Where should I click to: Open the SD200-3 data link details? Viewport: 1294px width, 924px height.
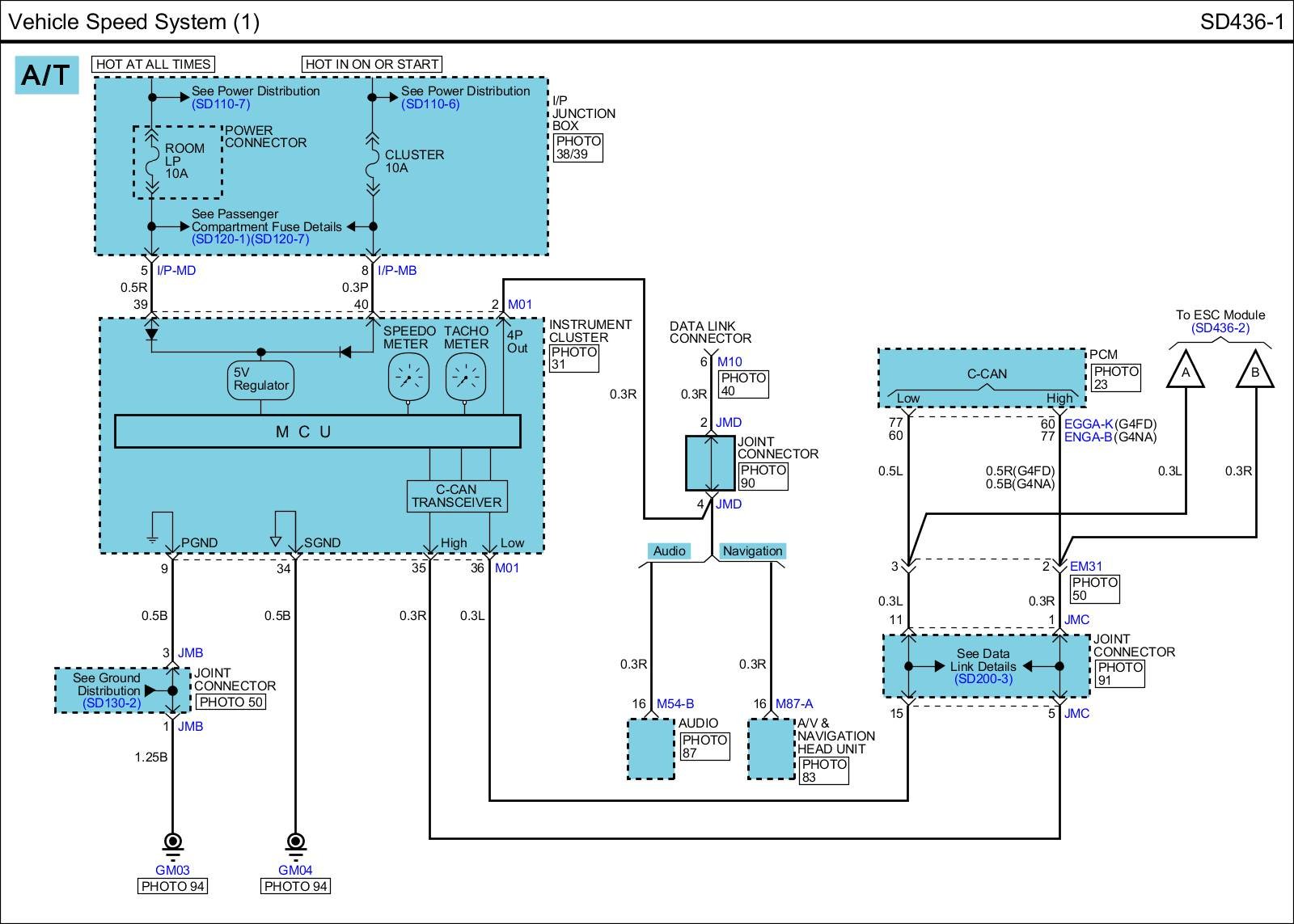pos(983,679)
